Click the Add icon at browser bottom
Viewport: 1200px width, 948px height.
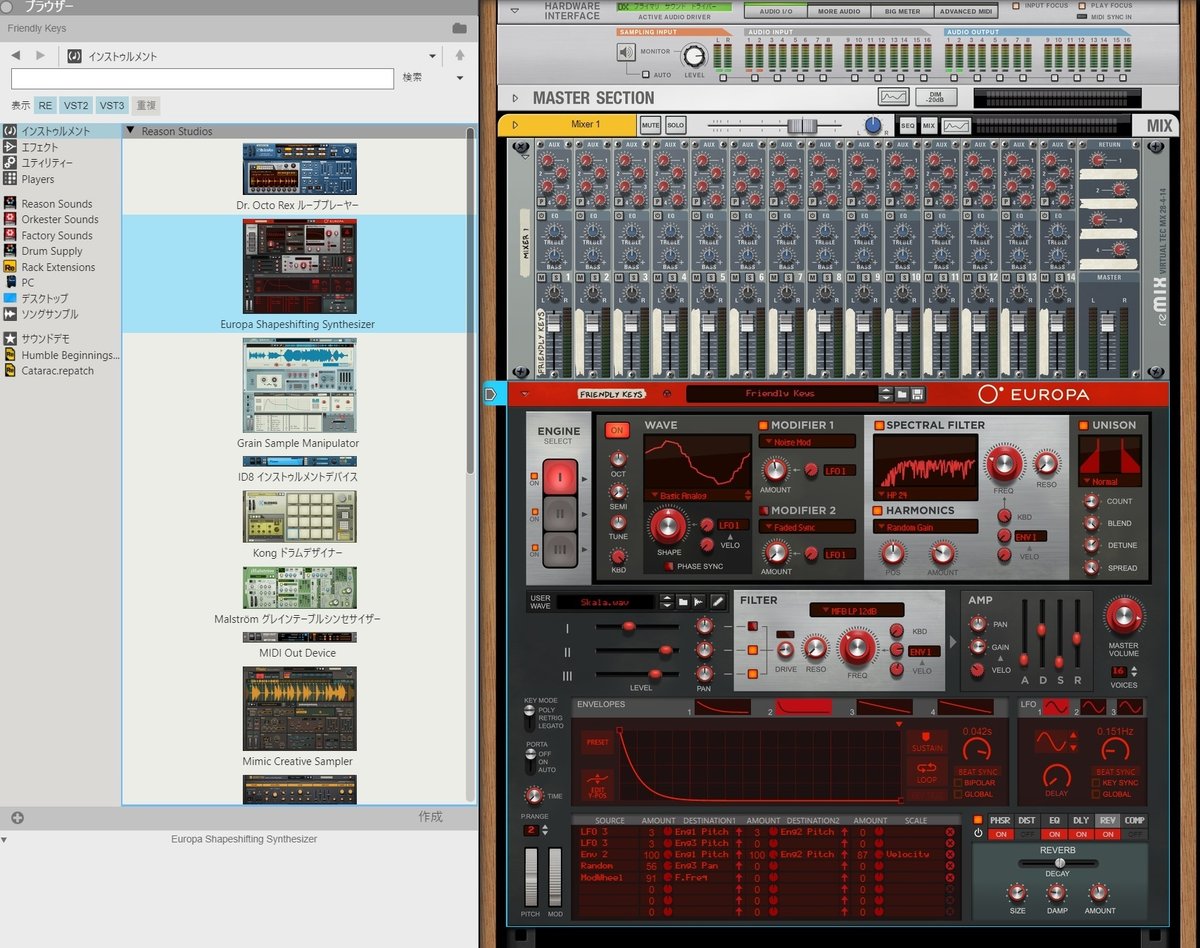[x=17, y=817]
